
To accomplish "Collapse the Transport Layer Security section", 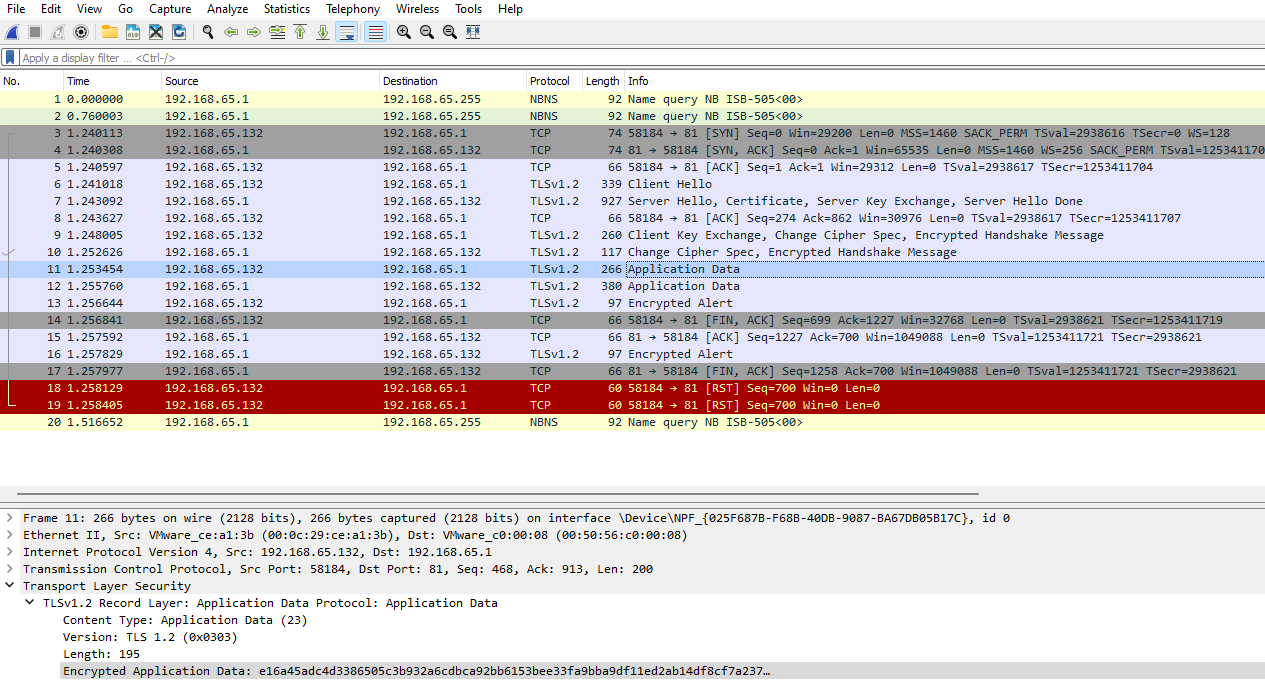I will tap(10, 586).
